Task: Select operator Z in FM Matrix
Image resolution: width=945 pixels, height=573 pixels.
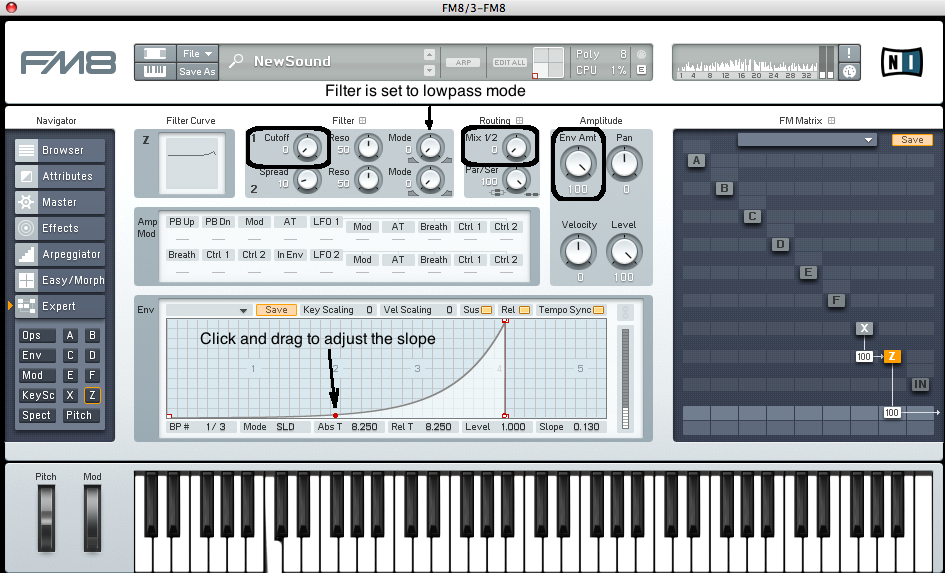Action: (x=892, y=356)
